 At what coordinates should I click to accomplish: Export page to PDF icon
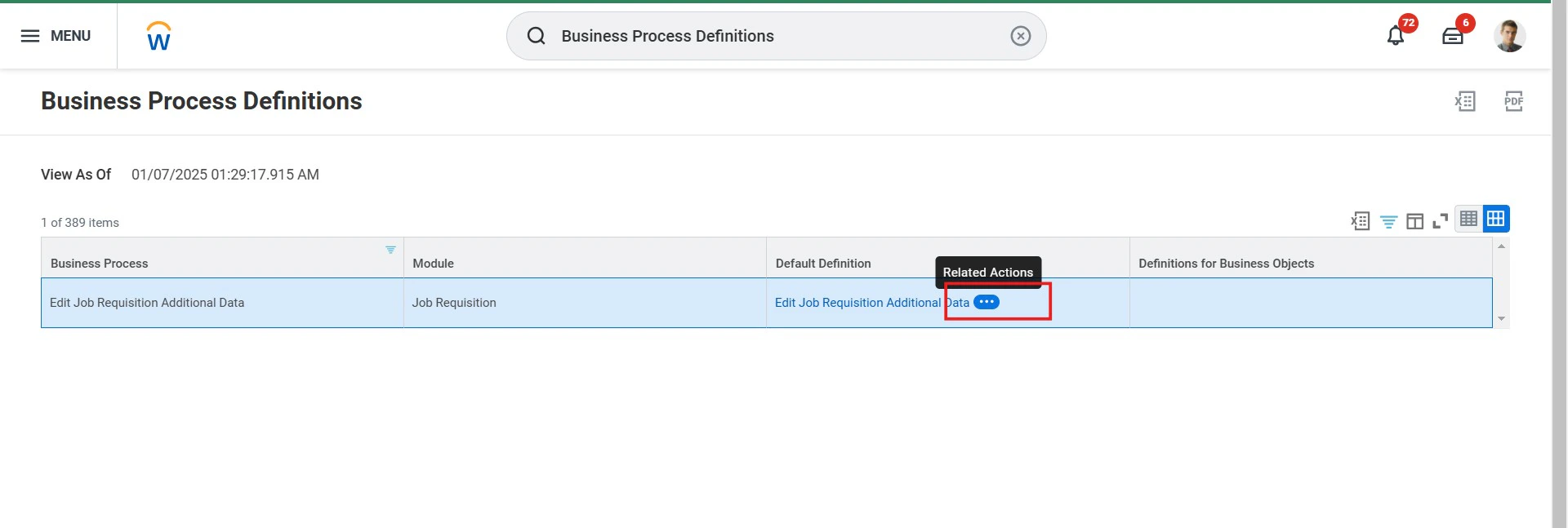click(x=1513, y=101)
